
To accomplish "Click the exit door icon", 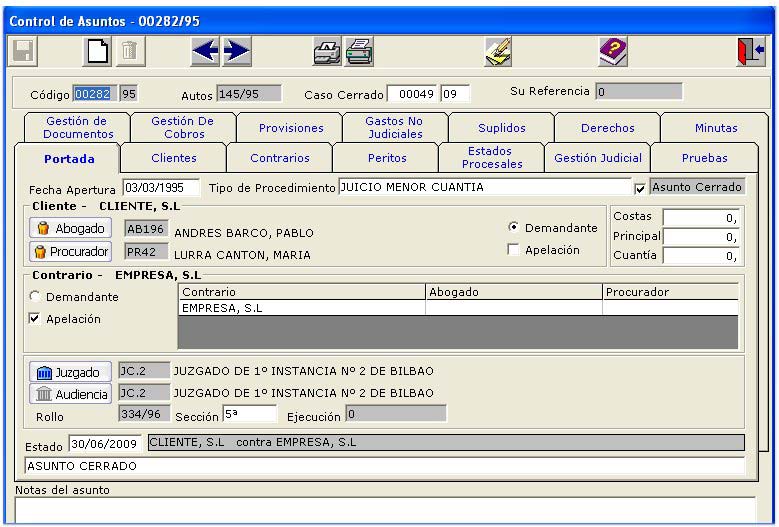I will coord(750,51).
